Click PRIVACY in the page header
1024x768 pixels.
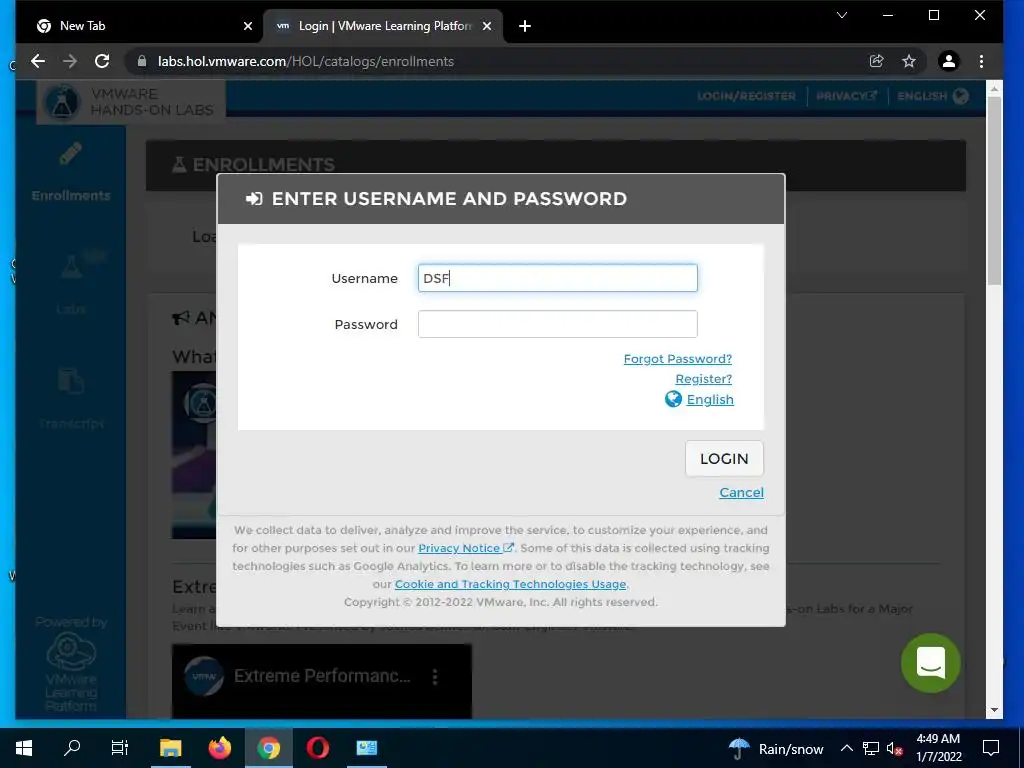coord(846,96)
